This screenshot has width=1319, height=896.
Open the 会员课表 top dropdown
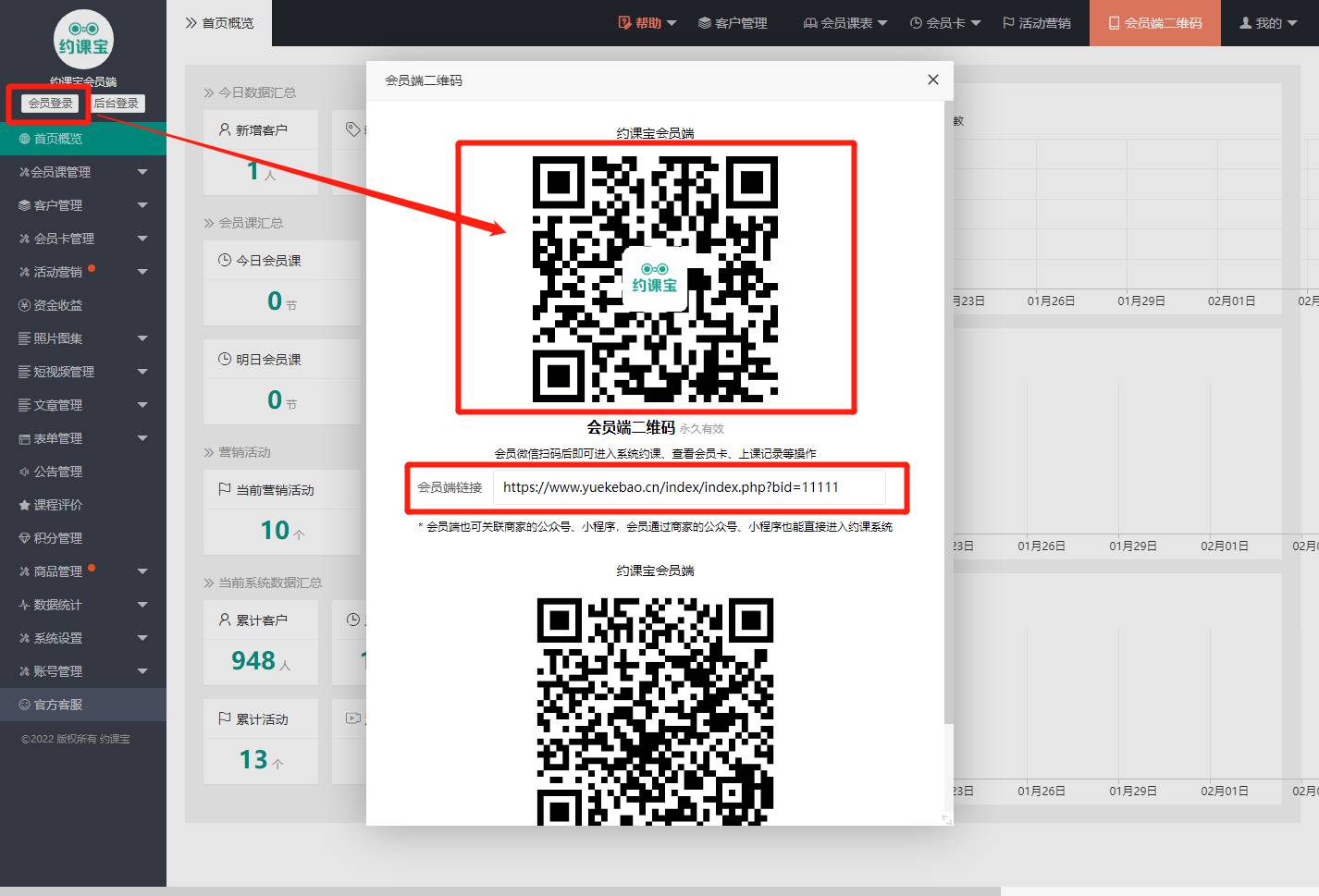pyautogui.click(x=845, y=23)
